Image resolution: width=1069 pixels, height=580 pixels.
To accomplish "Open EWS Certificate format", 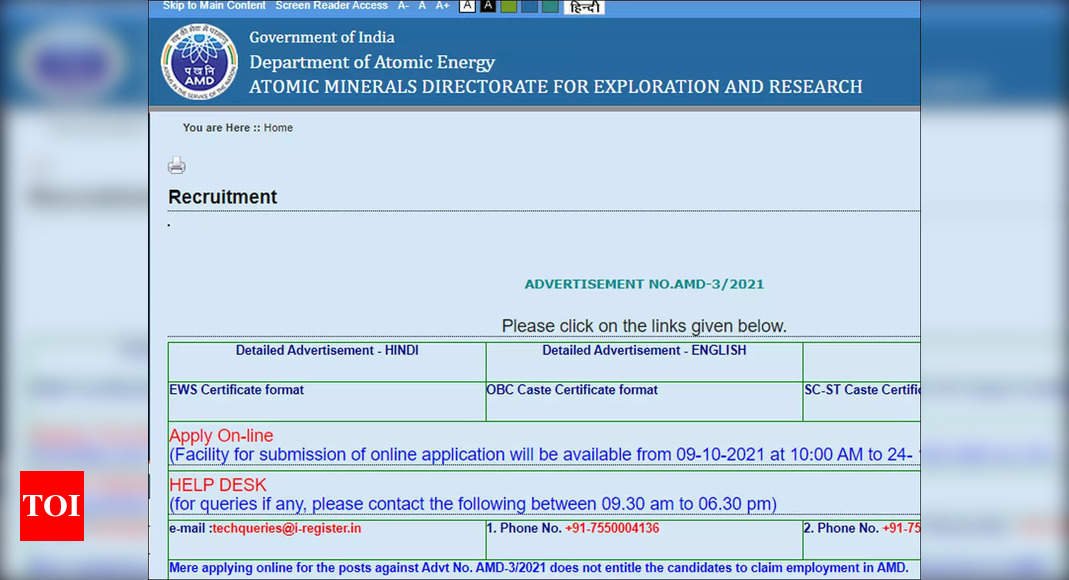I will 237,390.
